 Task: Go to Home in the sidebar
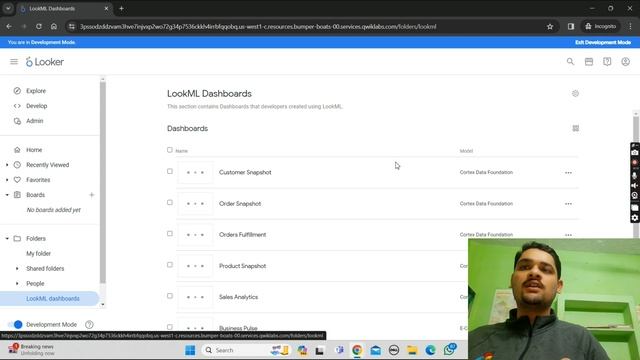[34, 150]
